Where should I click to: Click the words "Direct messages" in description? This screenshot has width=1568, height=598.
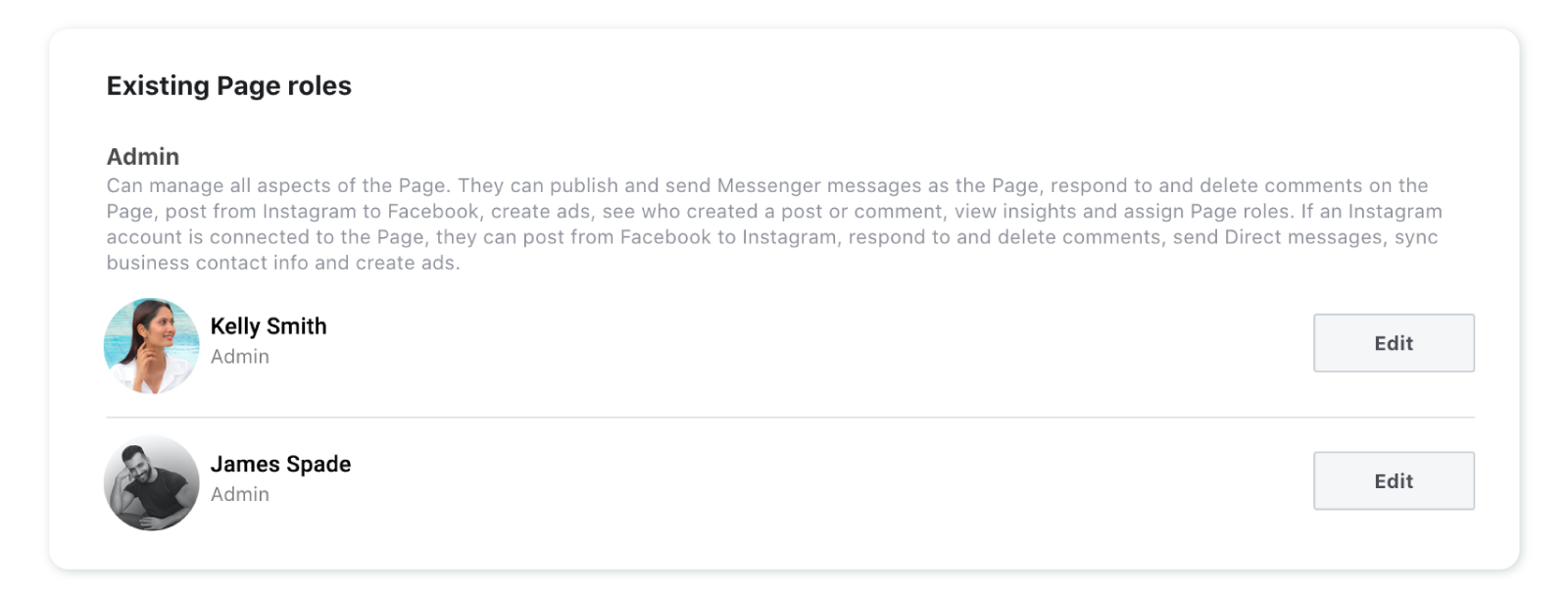tap(1304, 237)
